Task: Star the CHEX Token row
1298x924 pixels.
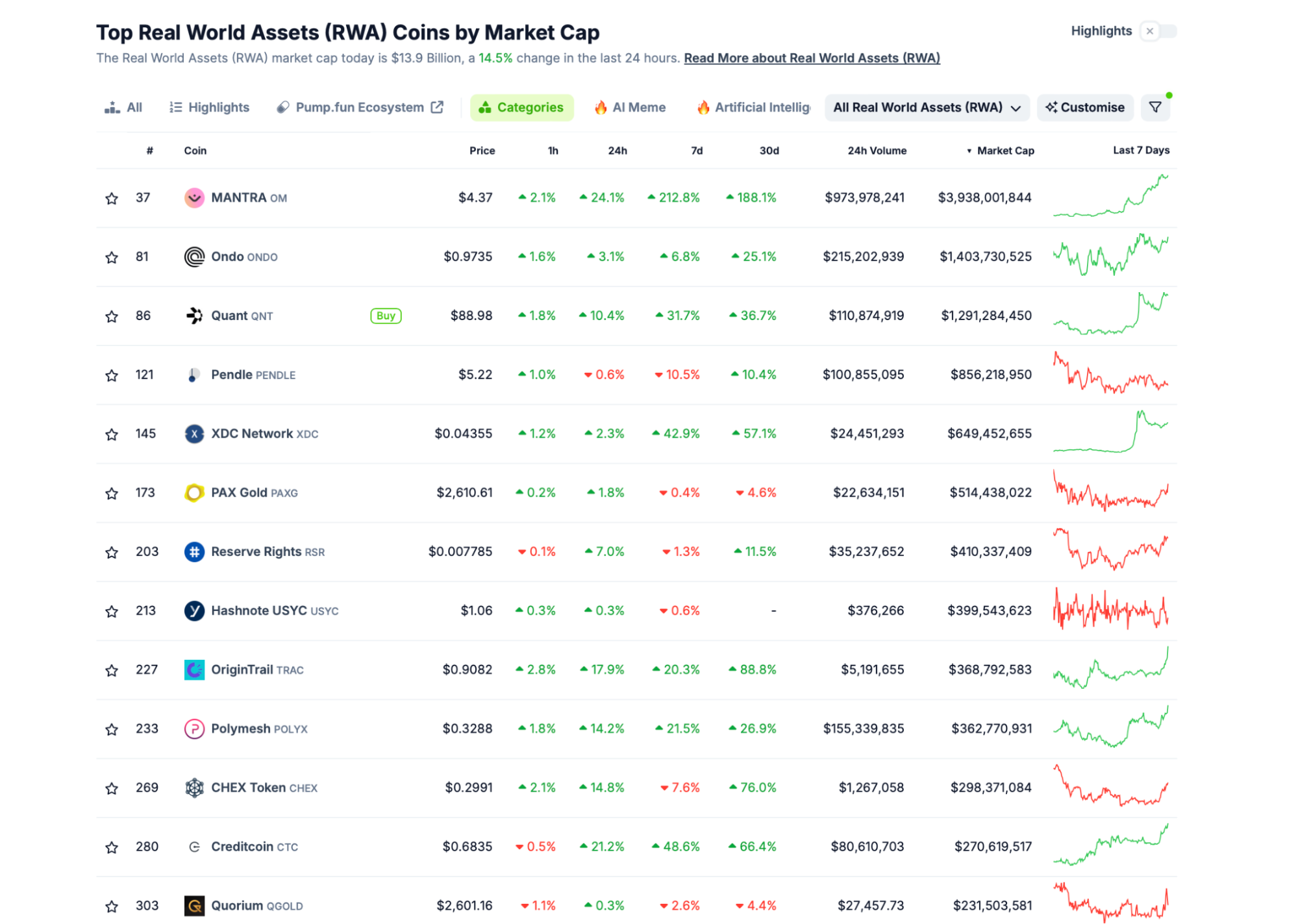Action: coord(112,788)
